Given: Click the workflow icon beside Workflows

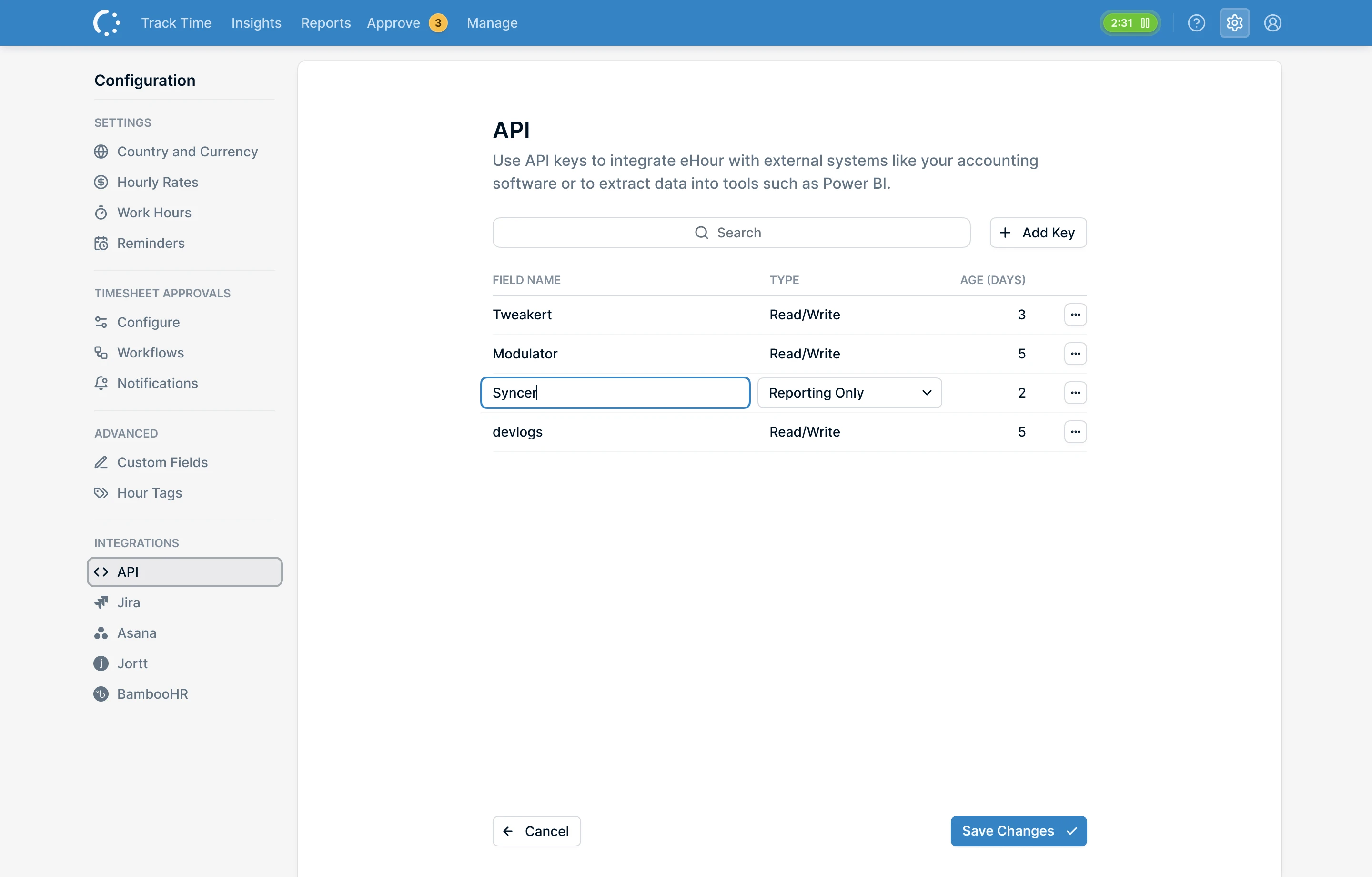Looking at the screenshot, I should [101, 353].
